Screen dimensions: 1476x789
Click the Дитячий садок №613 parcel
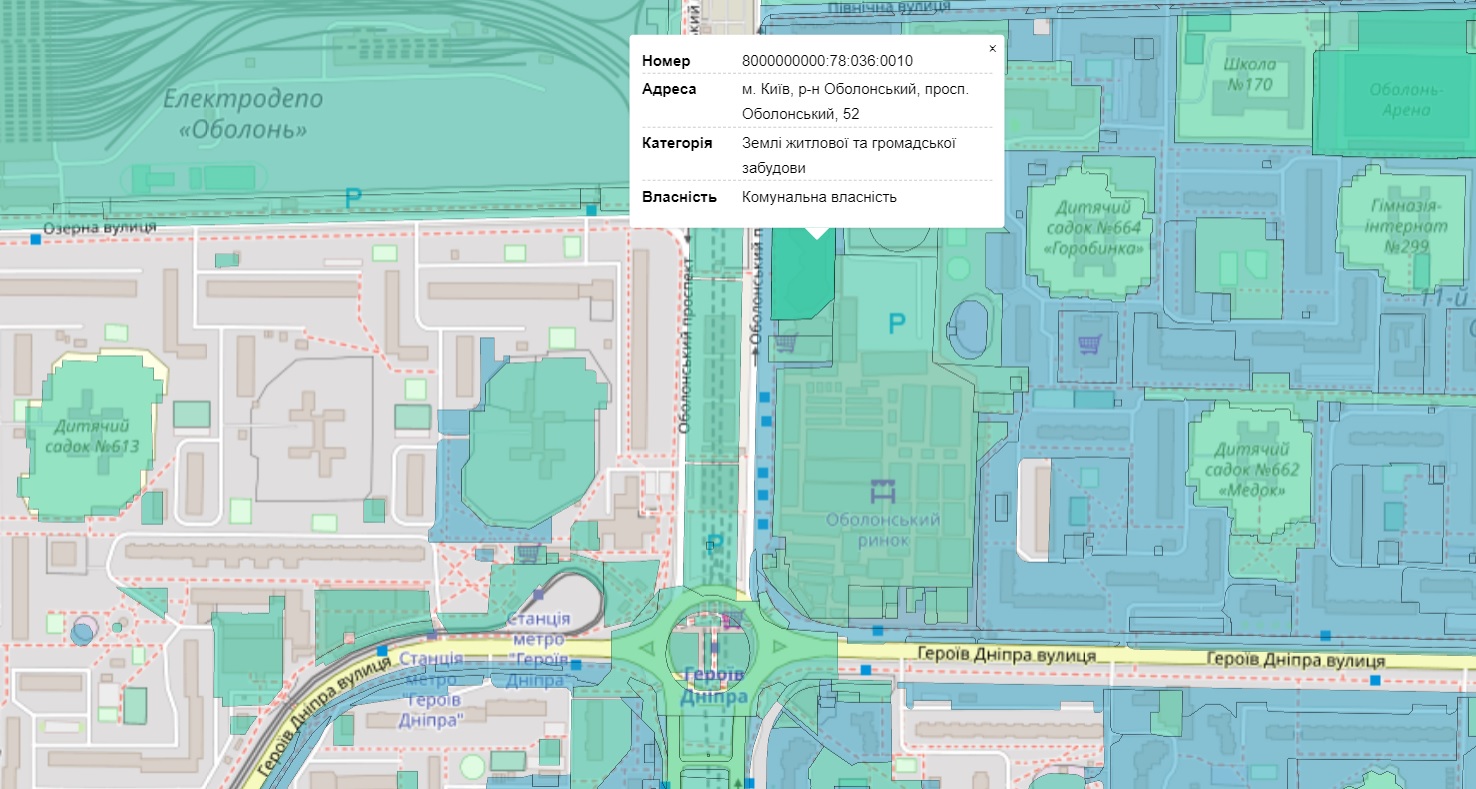(x=92, y=435)
